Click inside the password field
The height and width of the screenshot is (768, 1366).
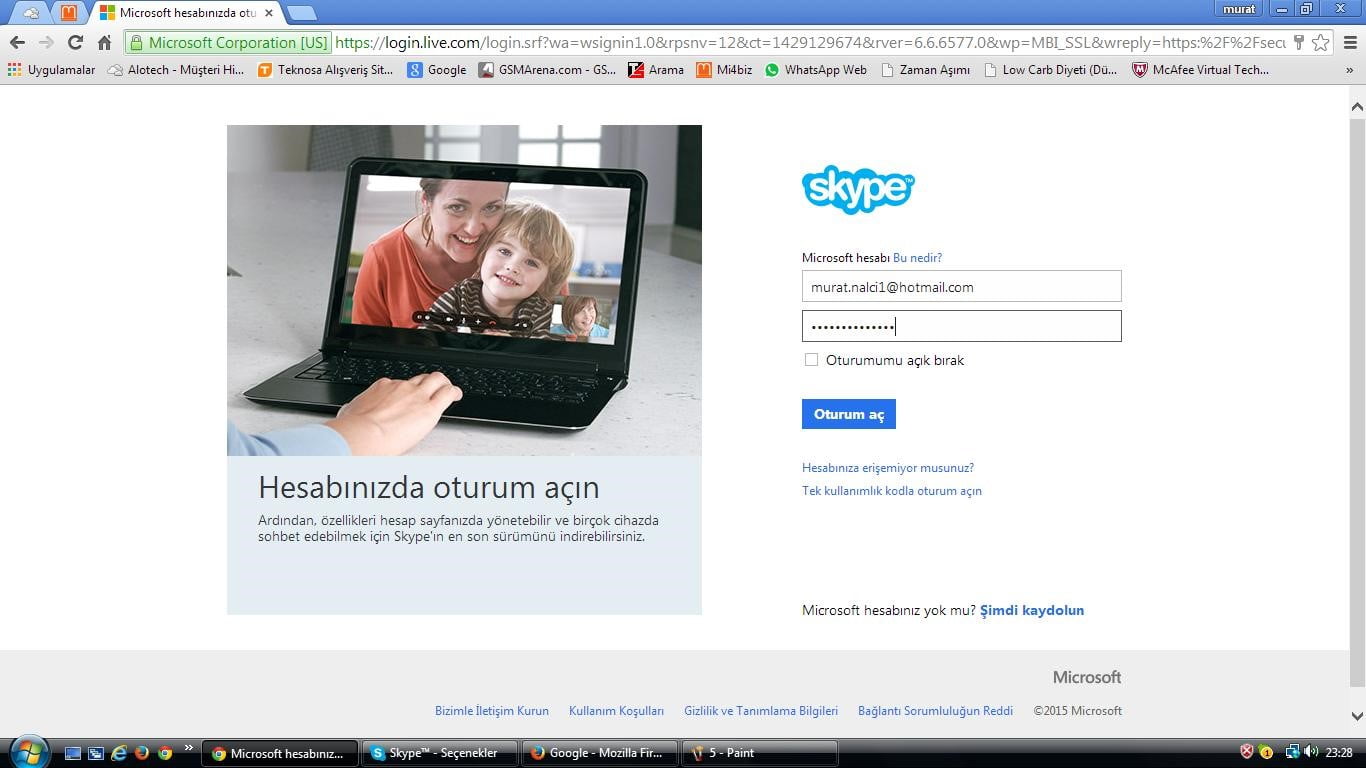pos(960,325)
